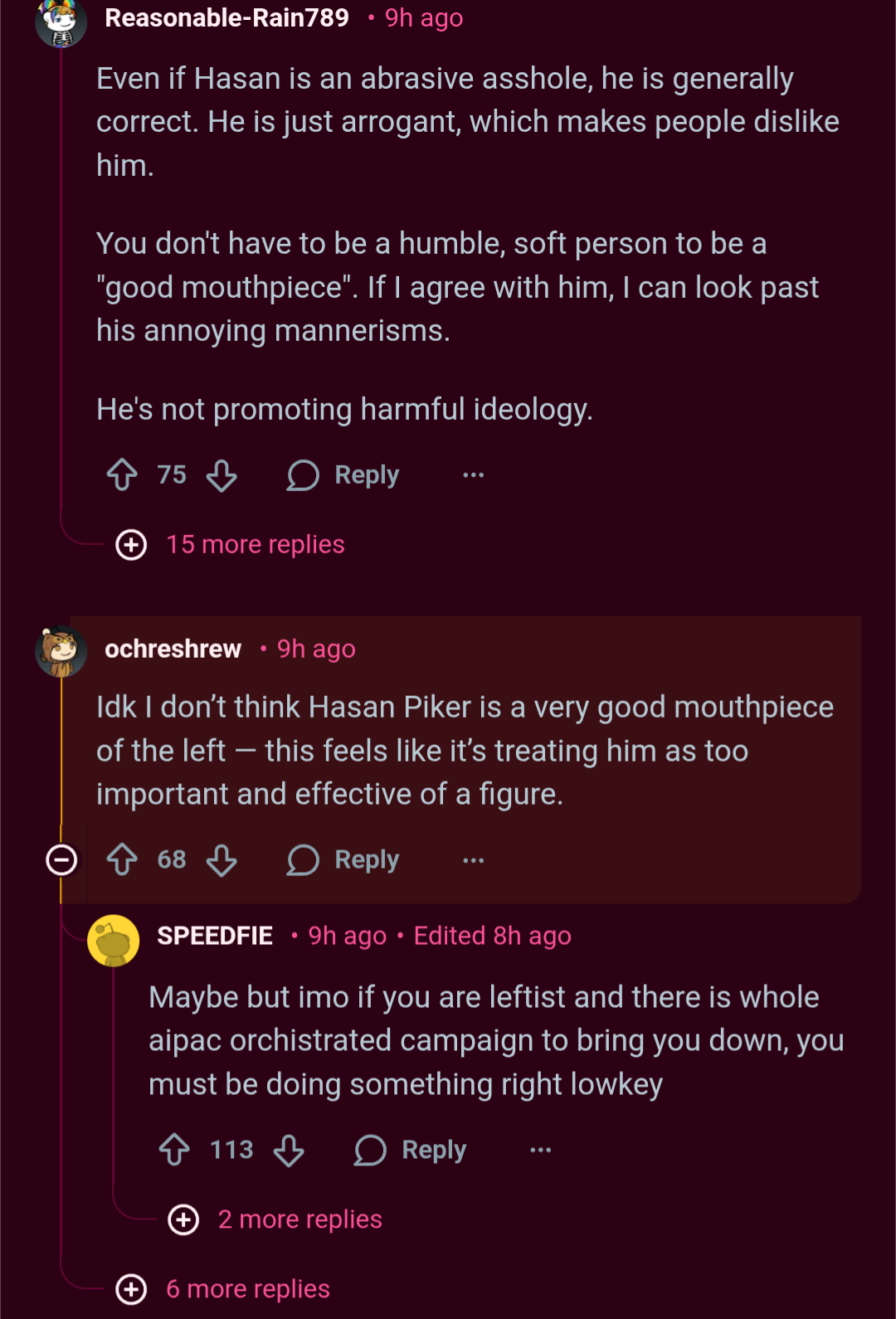This screenshot has height=1319, width=896.
Task: Open ochreshrew's user profile
Action: point(173,649)
